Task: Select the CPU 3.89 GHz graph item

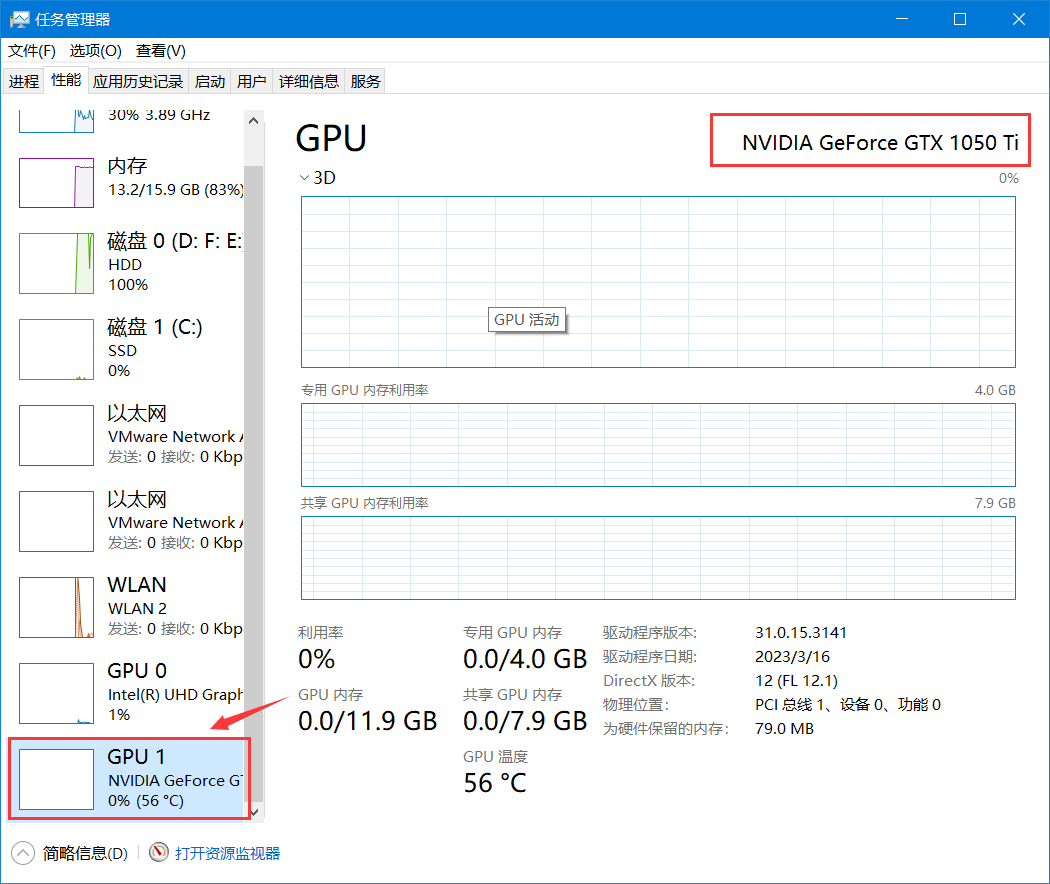Action: (x=129, y=121)
